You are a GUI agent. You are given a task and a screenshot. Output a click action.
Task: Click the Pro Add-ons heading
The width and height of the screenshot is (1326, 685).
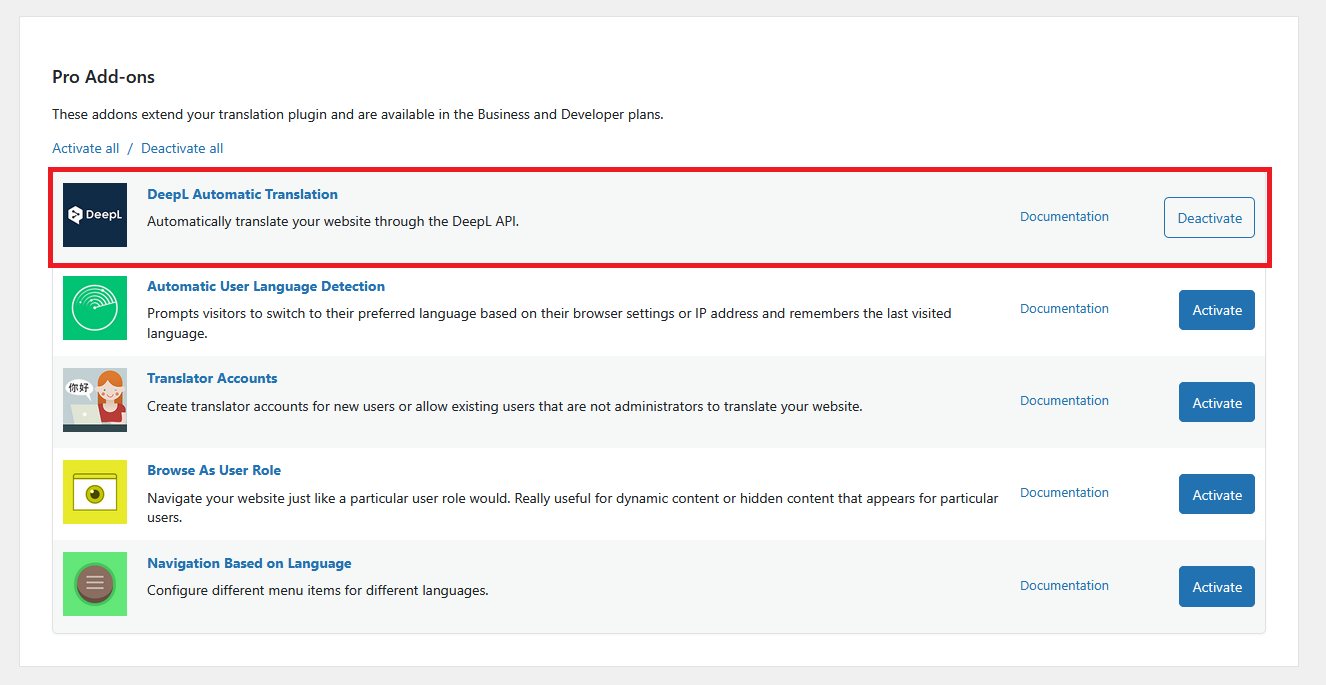(x=103, y=76)
